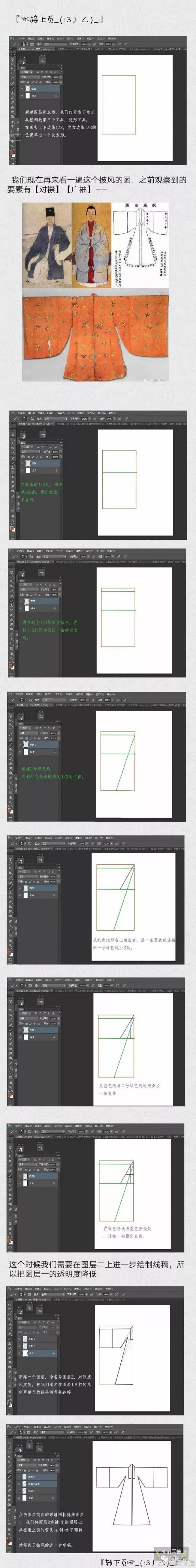Open the 编辑 menu in the first Photoshop screenshot
This screenshot has height=1568, width=196.
coord(29,38)
